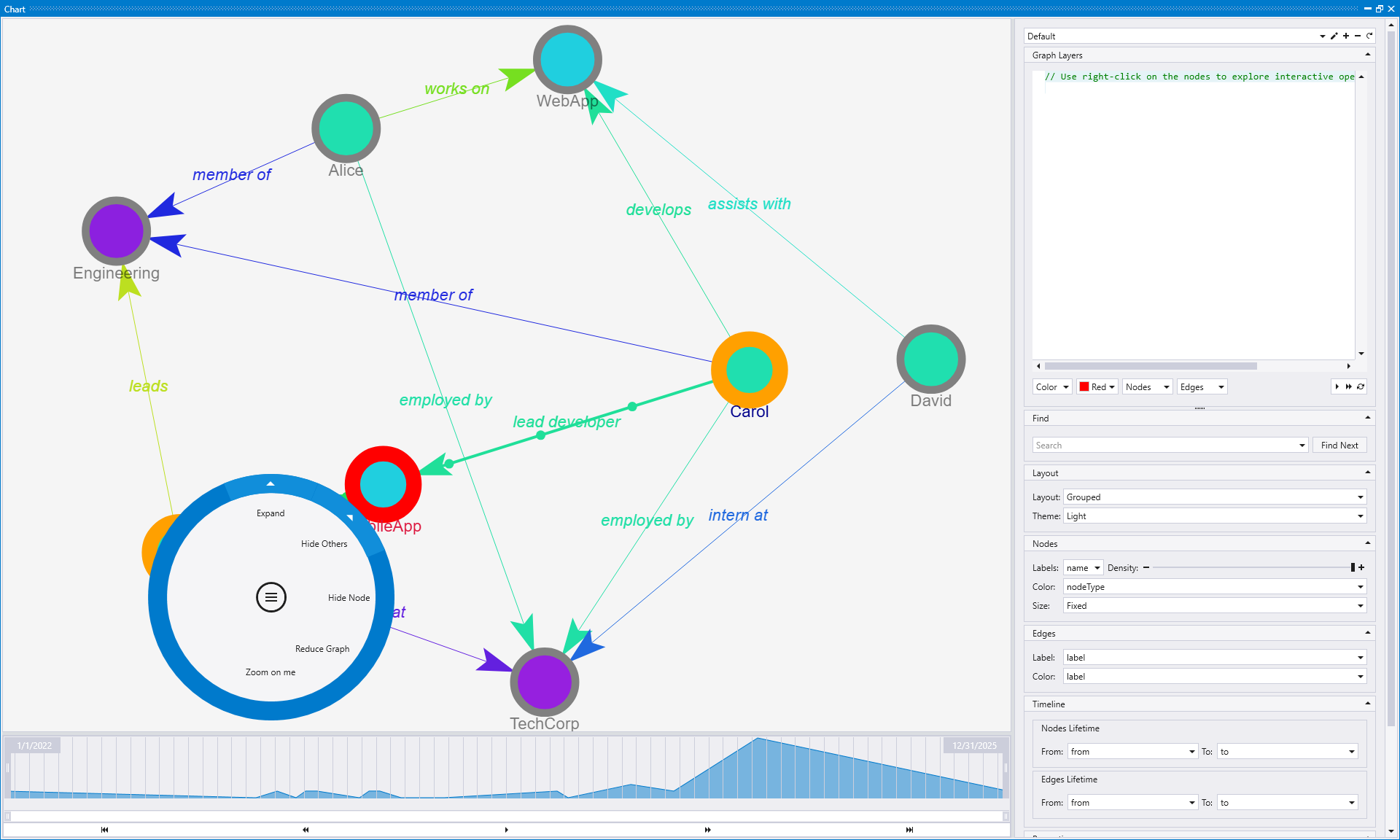Screen dimensions: 1400x840
Task: Click the skip-to-start timeline control
Action: pyautogui.click(x=104, y=830)
